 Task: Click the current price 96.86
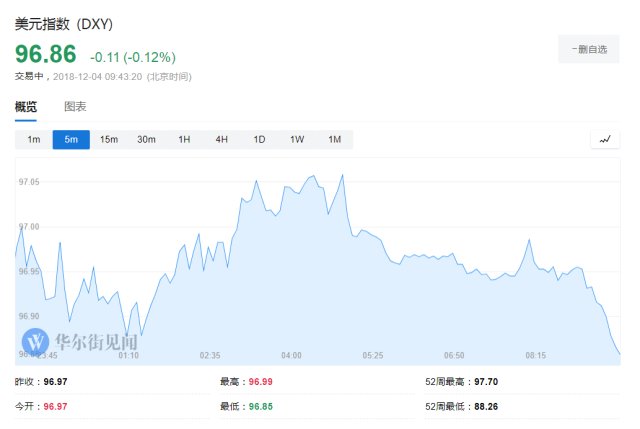tap(45, 54)
